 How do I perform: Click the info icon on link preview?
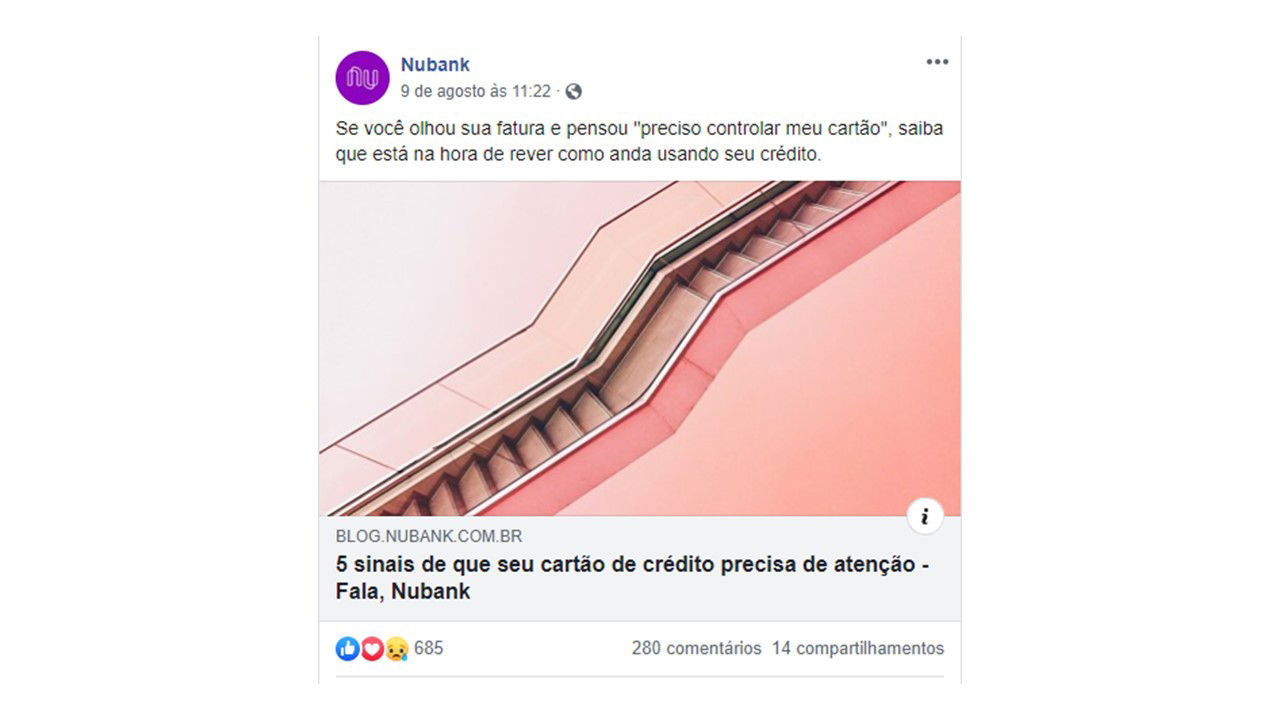click(925, 516)
